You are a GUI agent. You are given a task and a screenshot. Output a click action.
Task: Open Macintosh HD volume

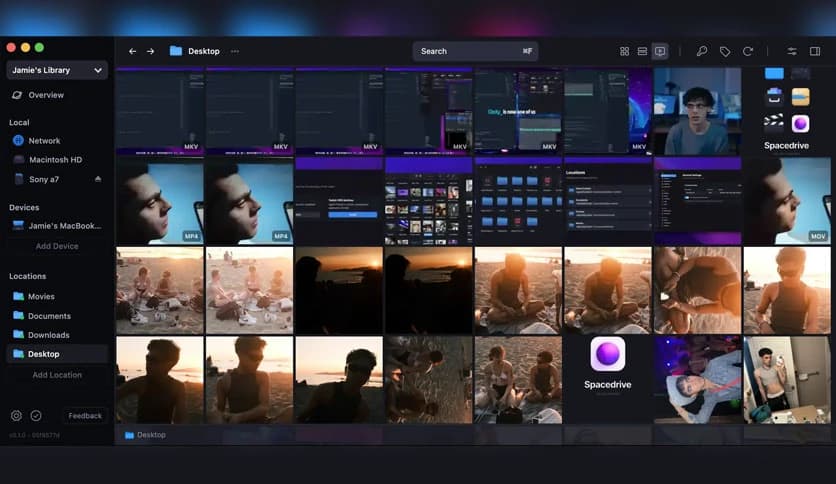(55, 160)
